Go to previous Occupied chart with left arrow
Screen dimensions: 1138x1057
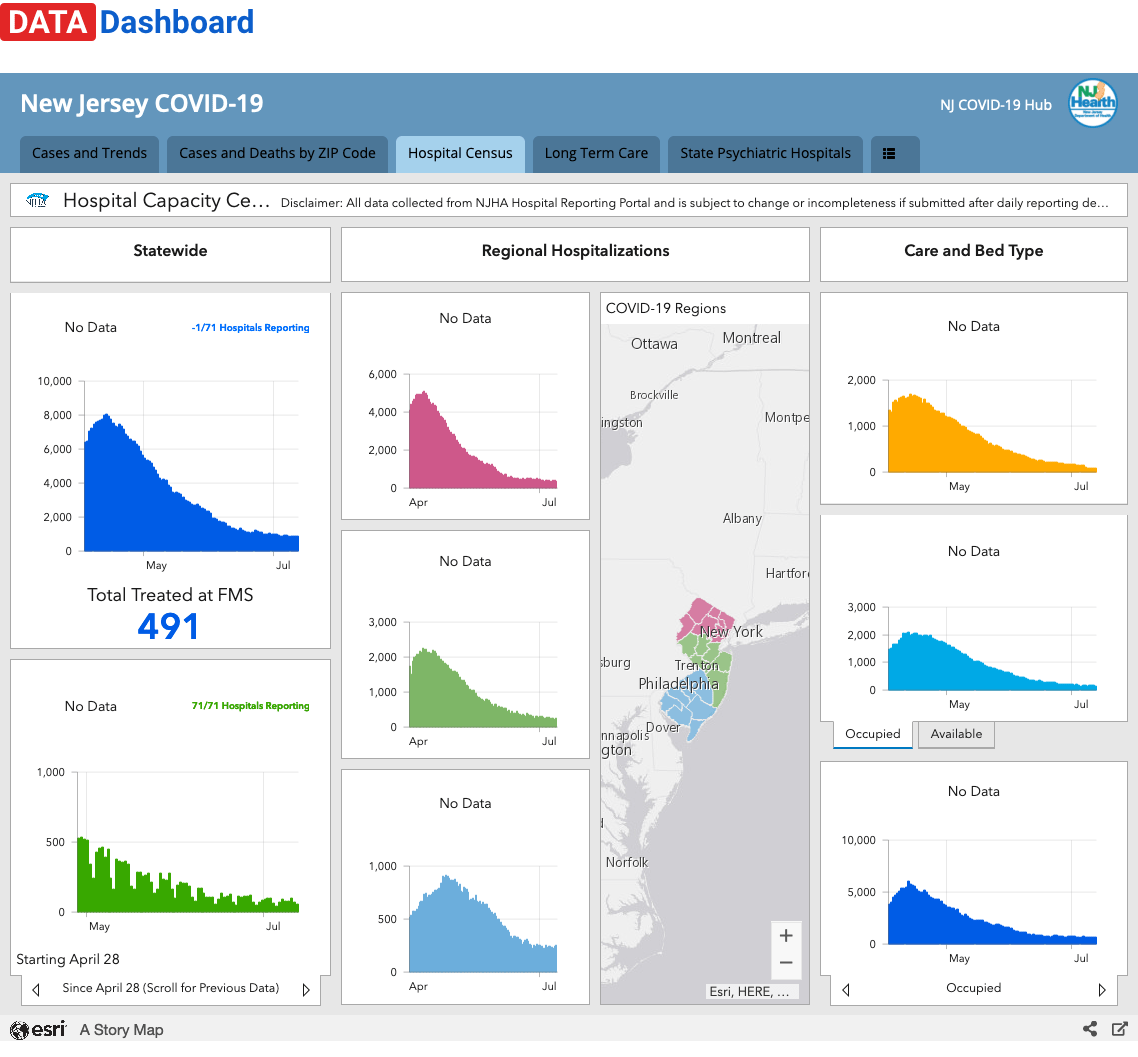click(846, 989)
